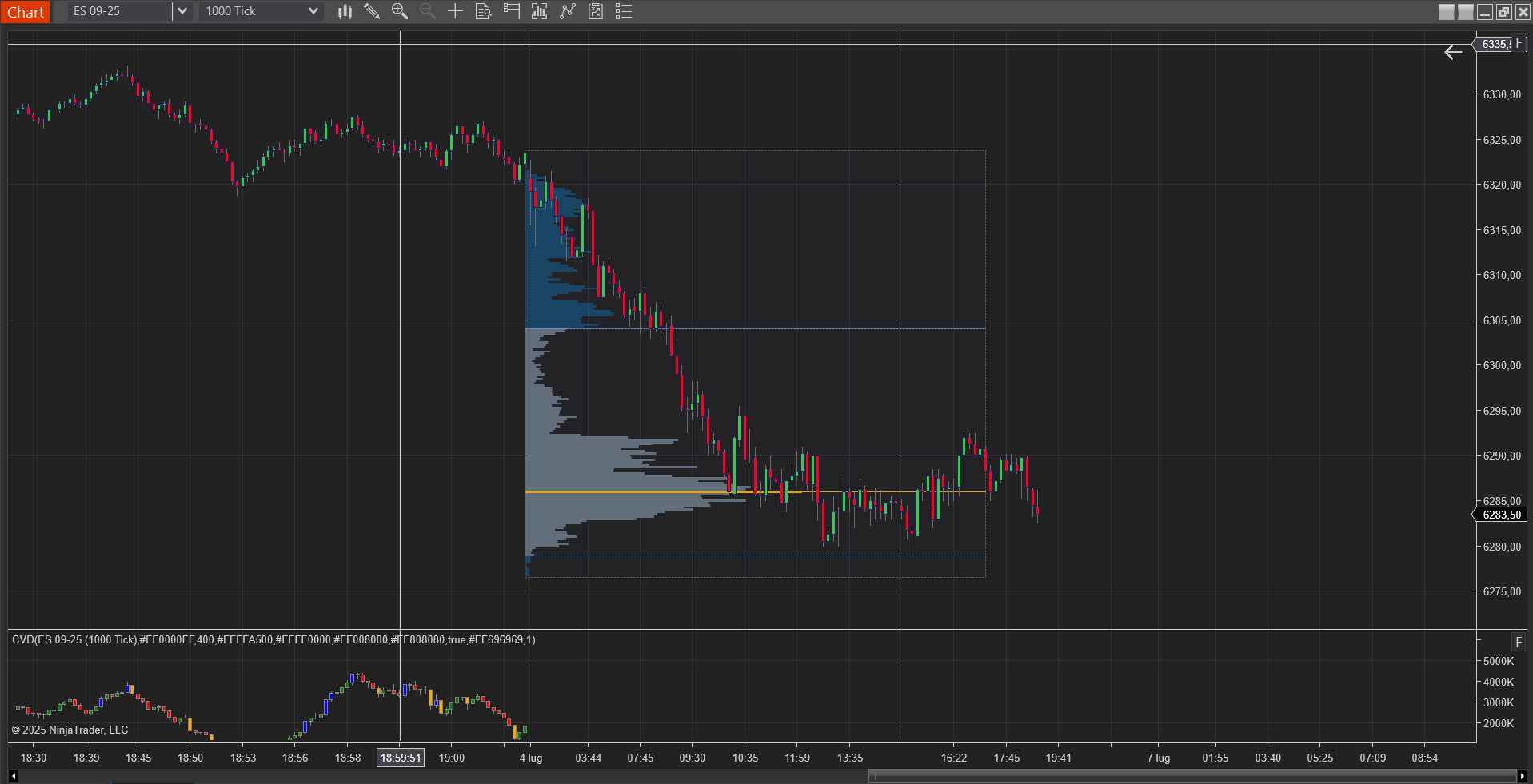Click the return-to-latest-bar arrow
The image size is (1533, 784).
point(1453,52)
